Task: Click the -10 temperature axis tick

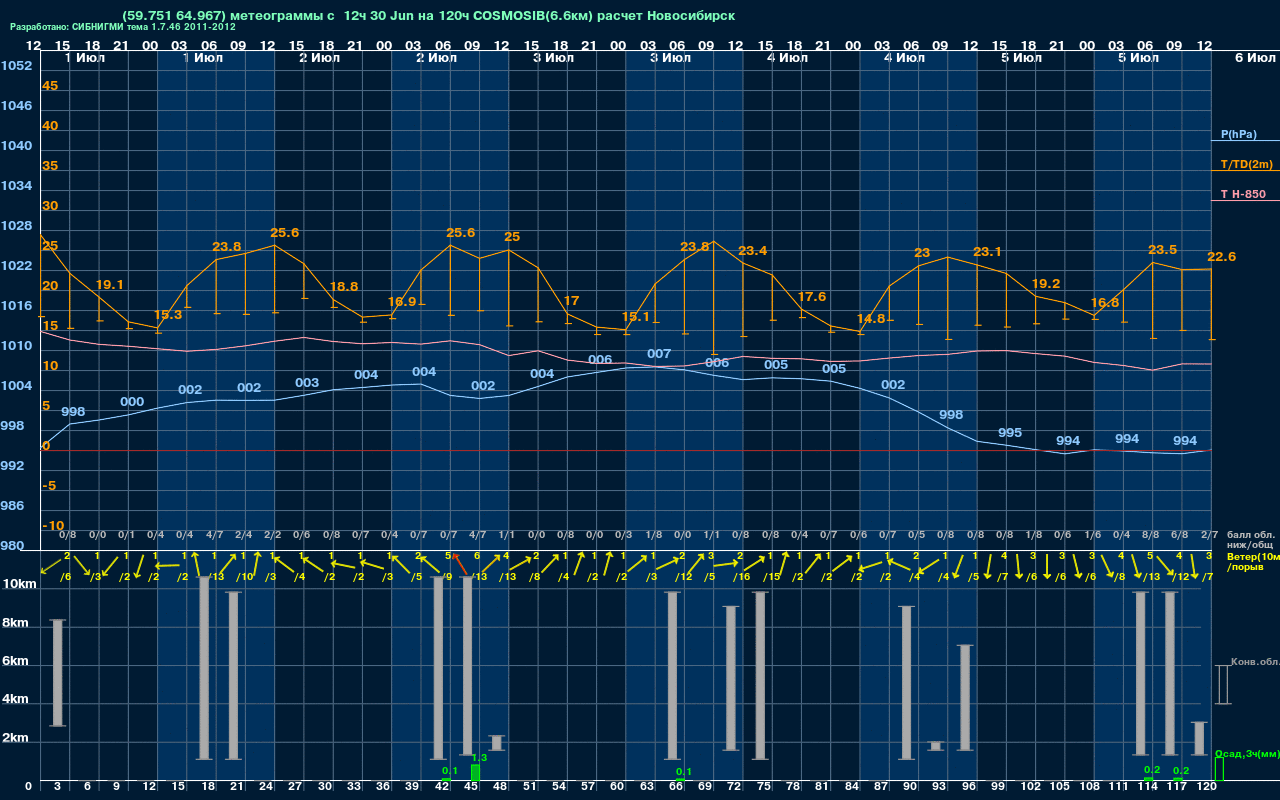Action: click(53, 526)
